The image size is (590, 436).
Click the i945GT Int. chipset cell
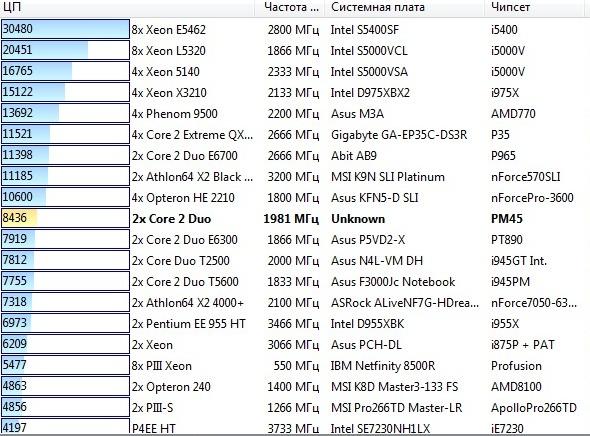[519, 261]
